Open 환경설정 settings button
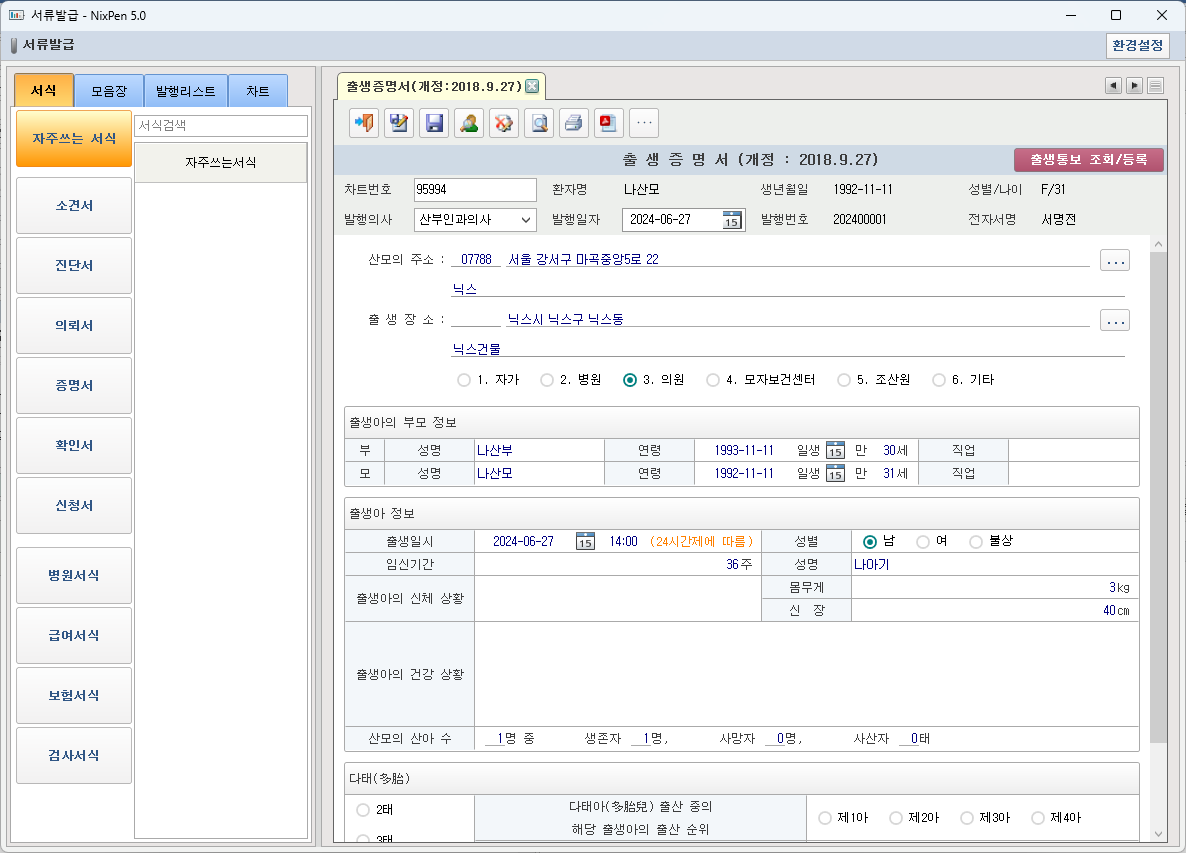The height and width of the screenshot is (853, 1186). pos(1137,46)
